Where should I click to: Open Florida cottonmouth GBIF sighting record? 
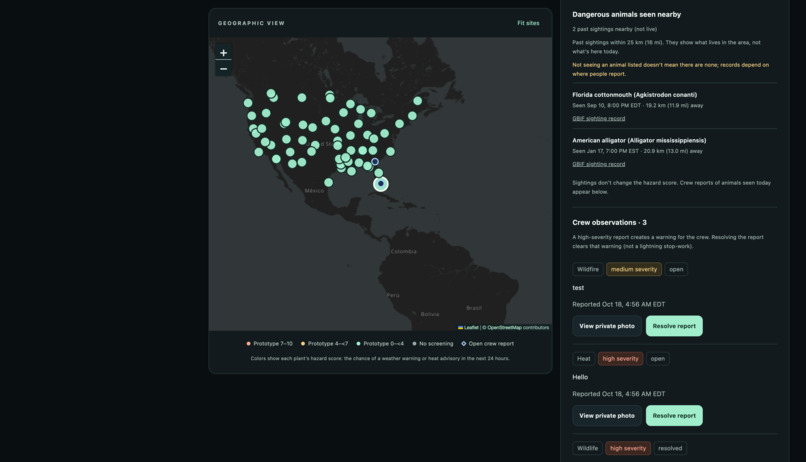click(x=598, y=118)
